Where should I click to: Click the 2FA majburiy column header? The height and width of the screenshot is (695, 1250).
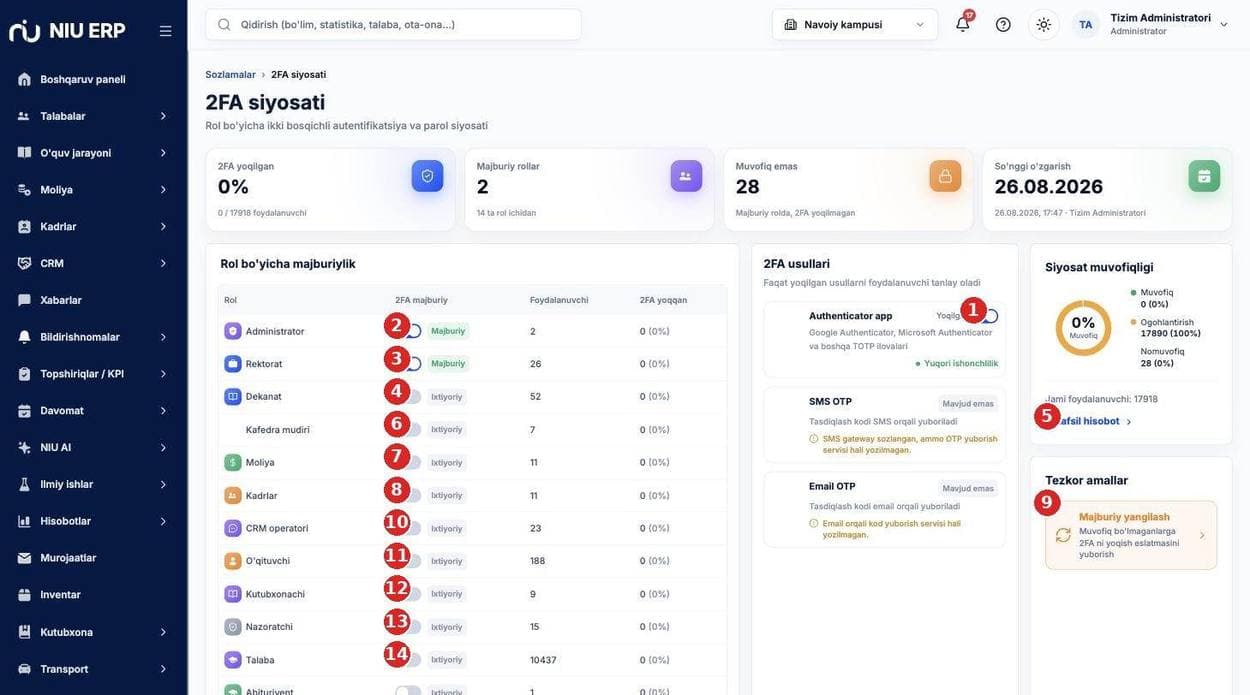(x=421, y=300)
